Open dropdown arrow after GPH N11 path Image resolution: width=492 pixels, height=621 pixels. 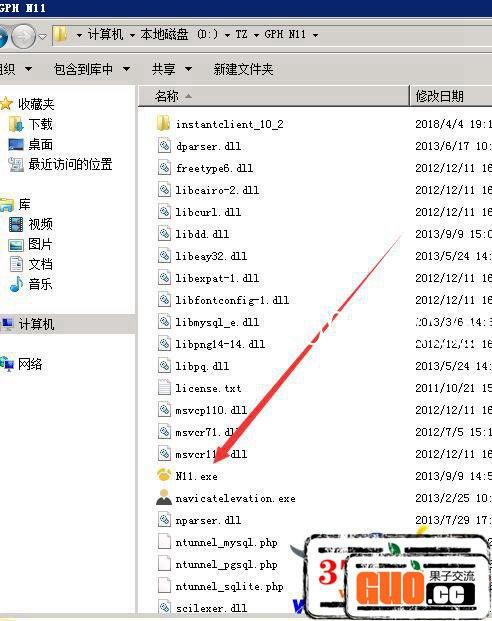pos(315,35)
